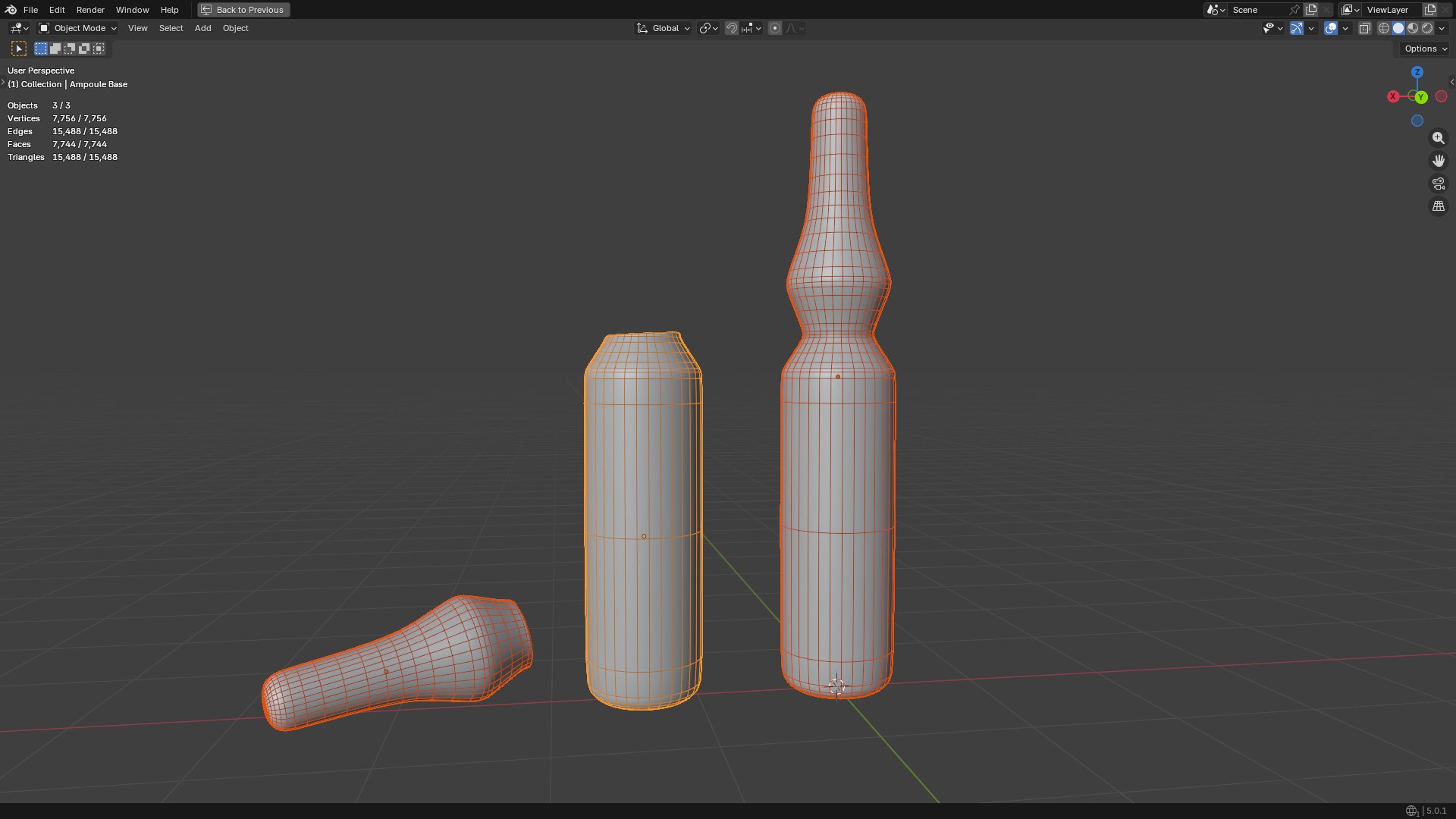
Task: Open the Edit menu
Action: [57, 10]
